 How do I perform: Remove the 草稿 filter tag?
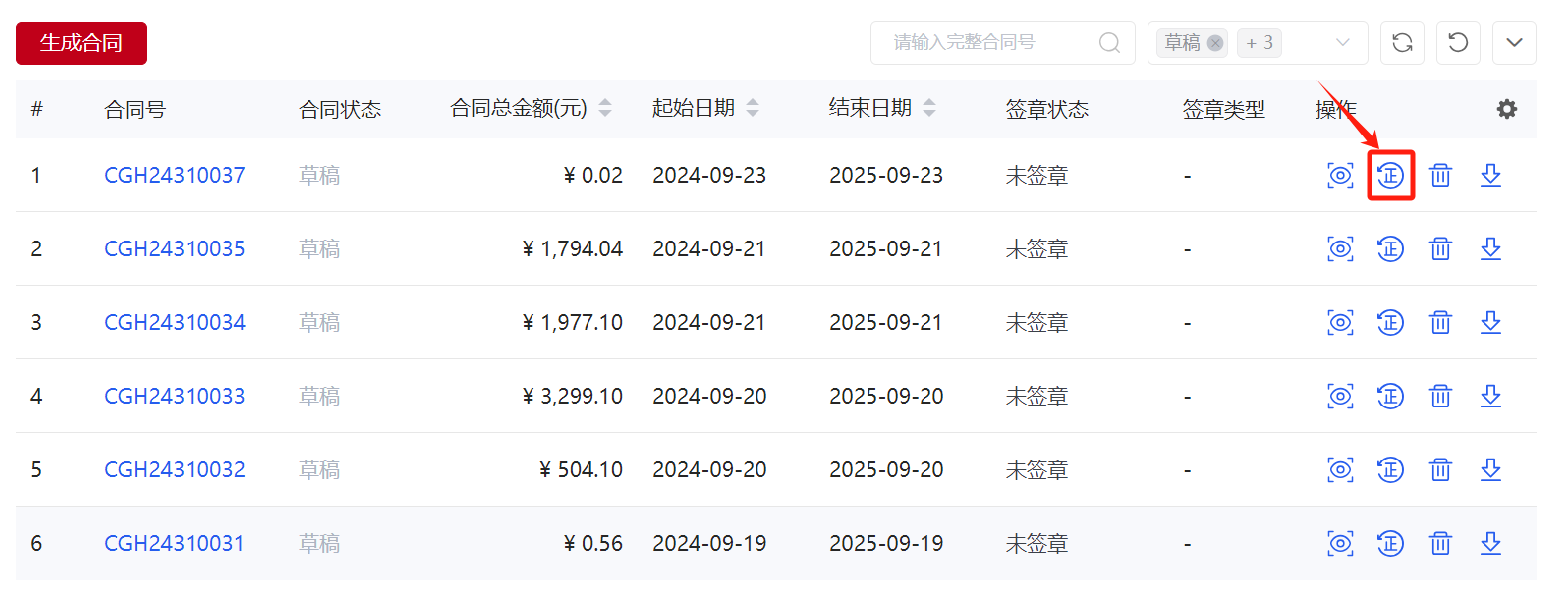tap(1215, 43)
